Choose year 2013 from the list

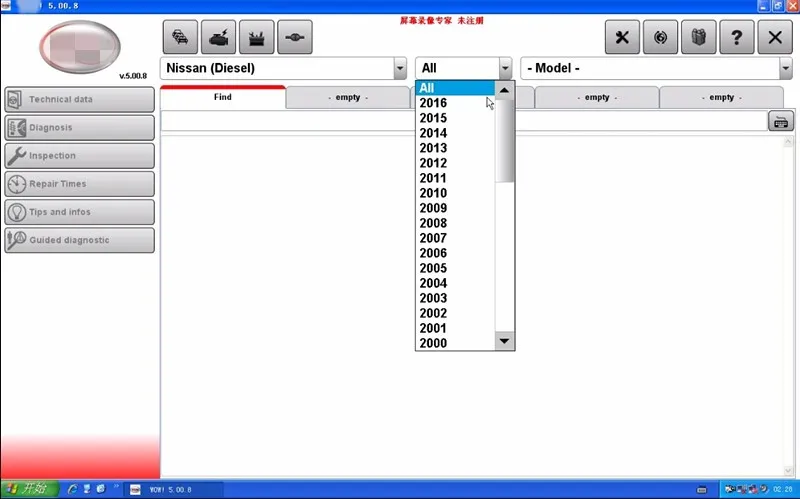coord(455,148)
